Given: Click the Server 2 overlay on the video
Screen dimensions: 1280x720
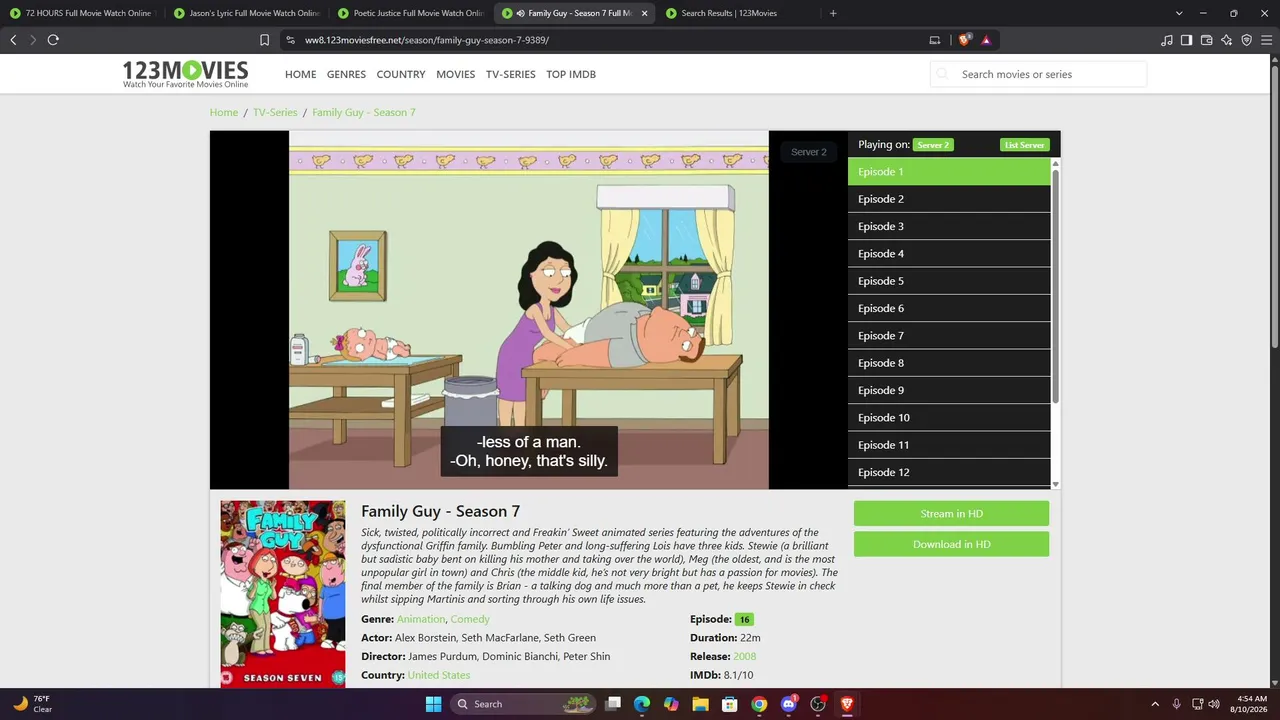Looking at the screenshot, I should pos(809,152).
